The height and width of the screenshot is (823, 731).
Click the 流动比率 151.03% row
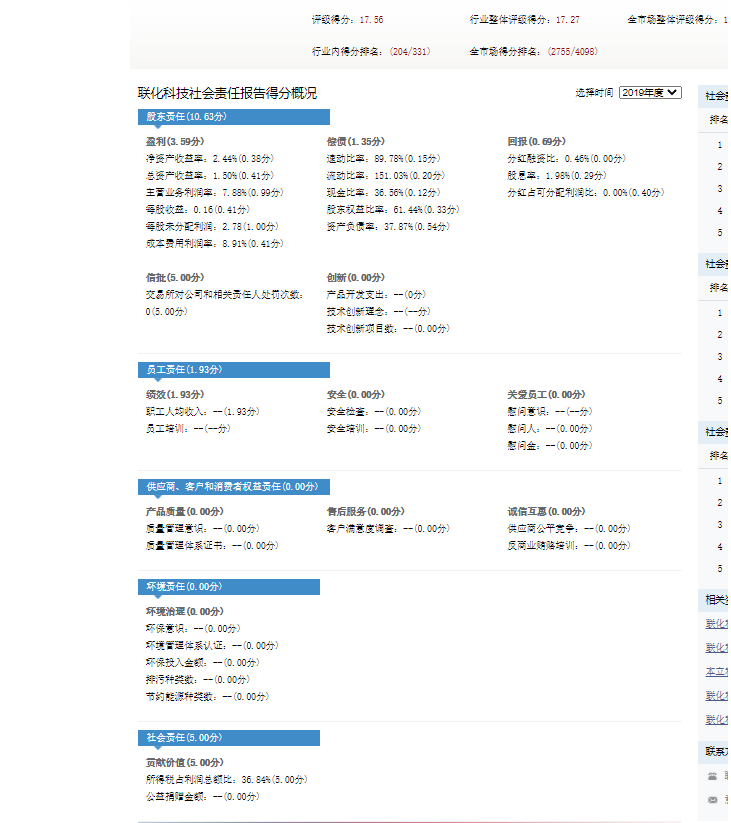pos(386,175)
